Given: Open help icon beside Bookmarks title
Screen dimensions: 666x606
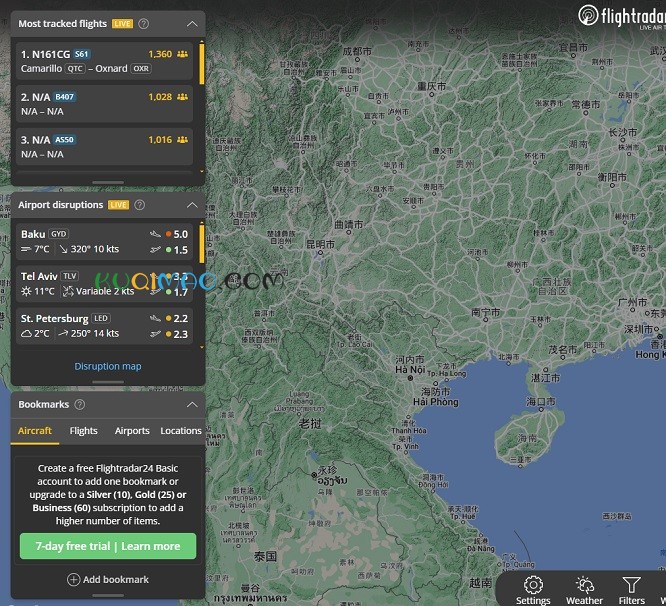Looking at the screenshot, I should pos(79,404).
